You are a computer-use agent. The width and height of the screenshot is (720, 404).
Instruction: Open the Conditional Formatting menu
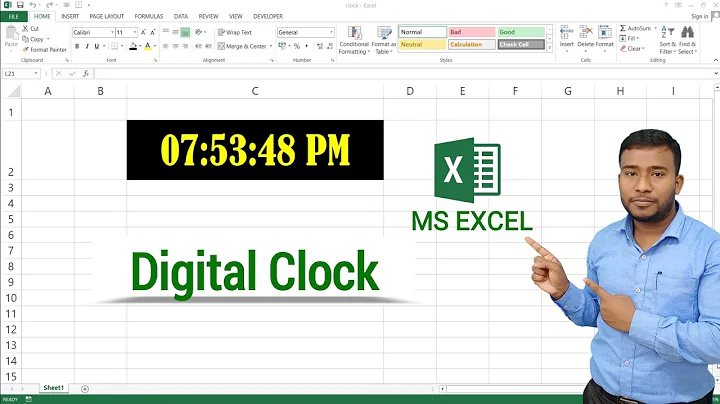pyautogui.click(x=354, y=40)
